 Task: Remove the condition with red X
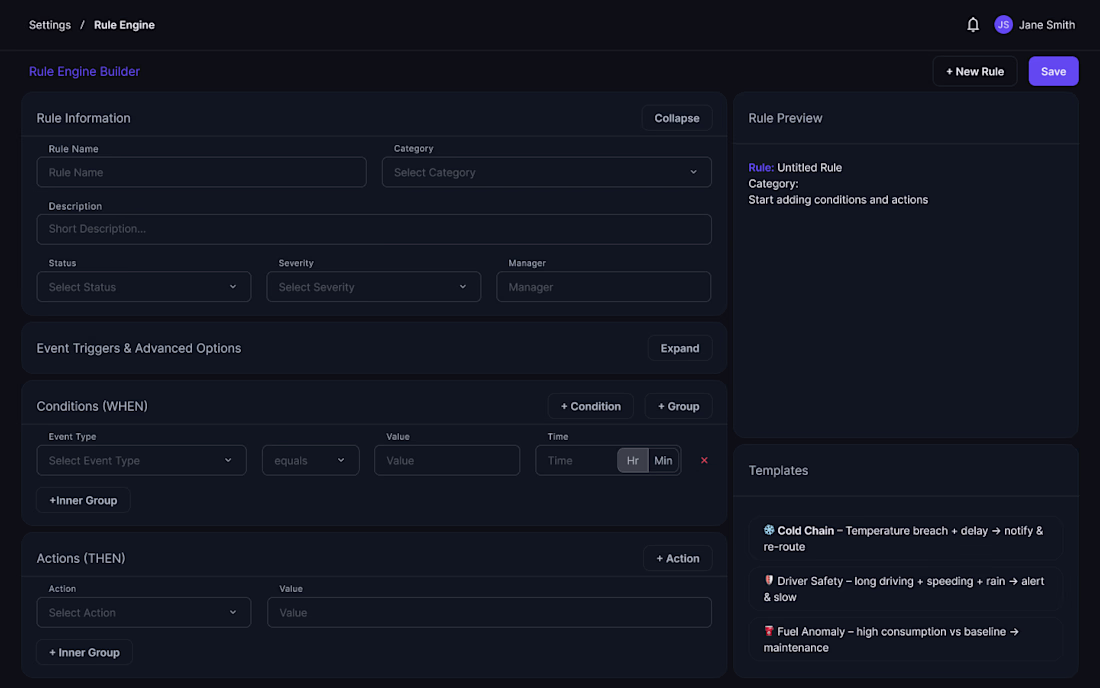(x=704, y=460)
